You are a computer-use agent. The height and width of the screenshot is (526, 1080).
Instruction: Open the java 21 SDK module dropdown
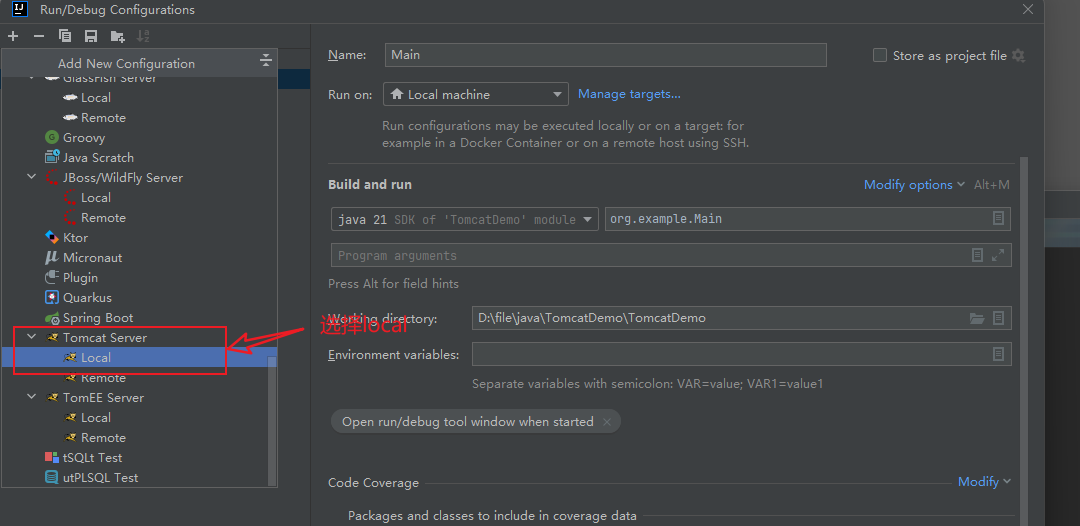pos(465,219)
